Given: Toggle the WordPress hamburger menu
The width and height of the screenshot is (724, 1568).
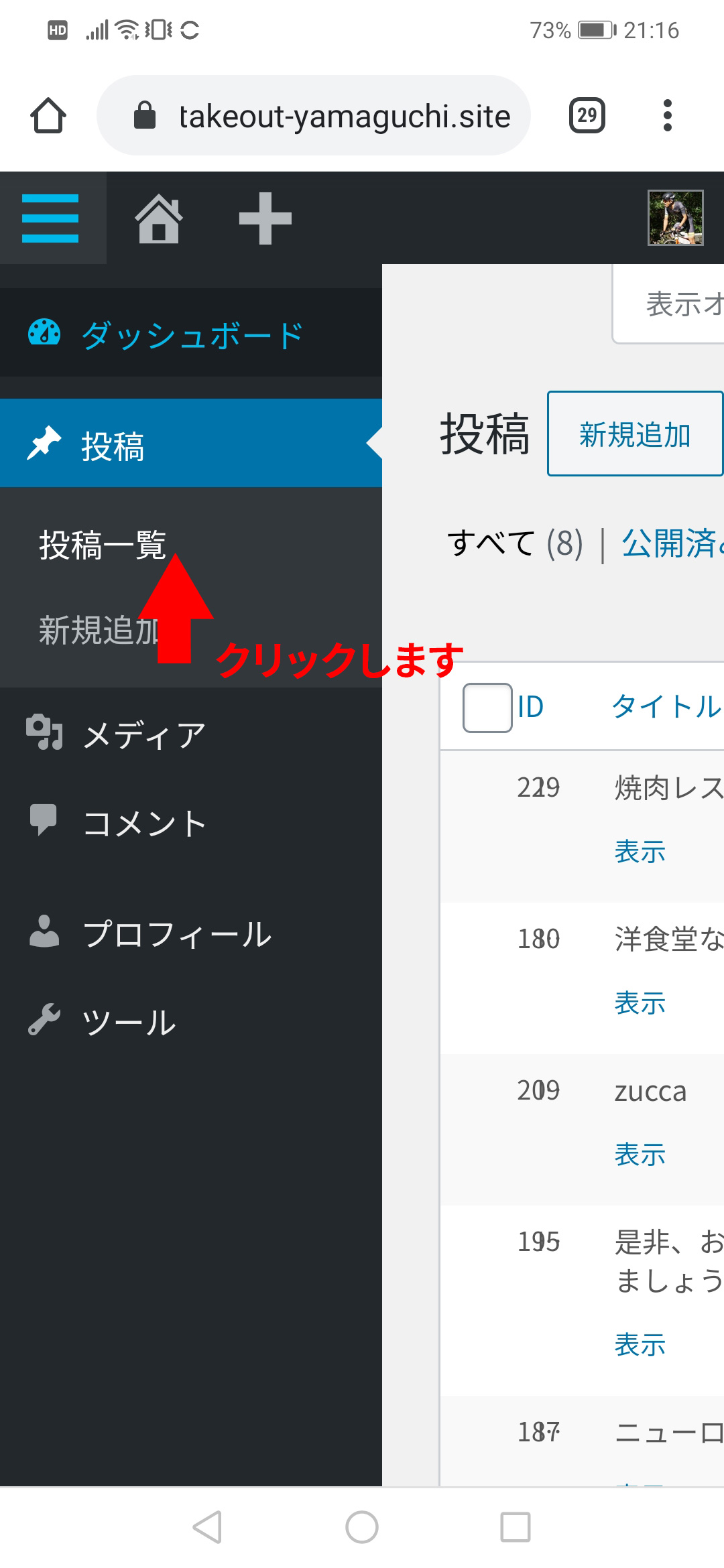Looking at the screenshot, I should pos(50,218).
